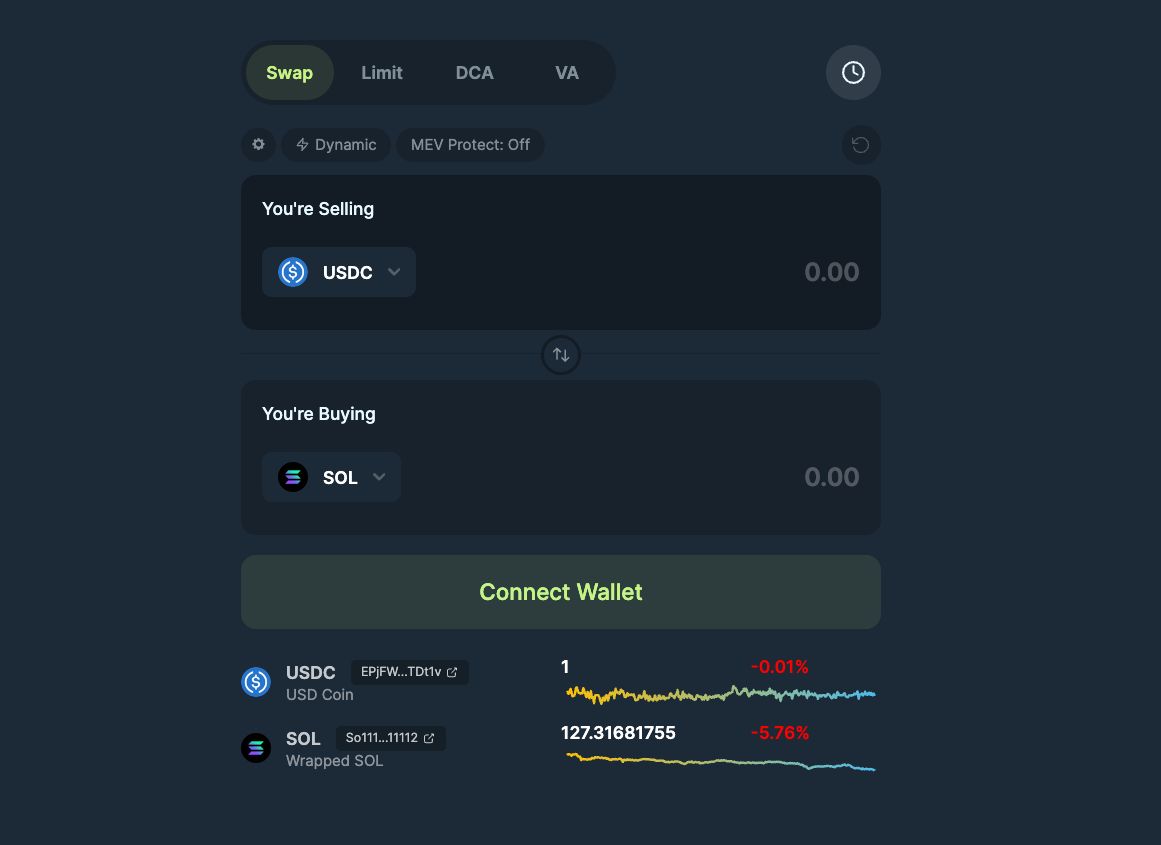The image size is (1161, 845).
Task: Open USDC address external link icon
Action: tap(452, 673)
